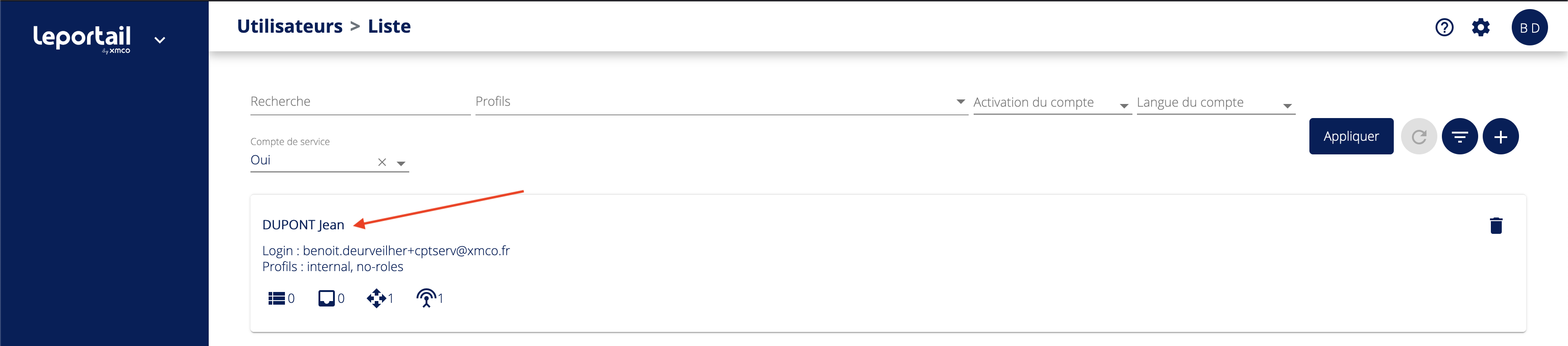Open the DUPONT Jean user entry
This screenshot has width=1568, height=346.
point(303,225)
